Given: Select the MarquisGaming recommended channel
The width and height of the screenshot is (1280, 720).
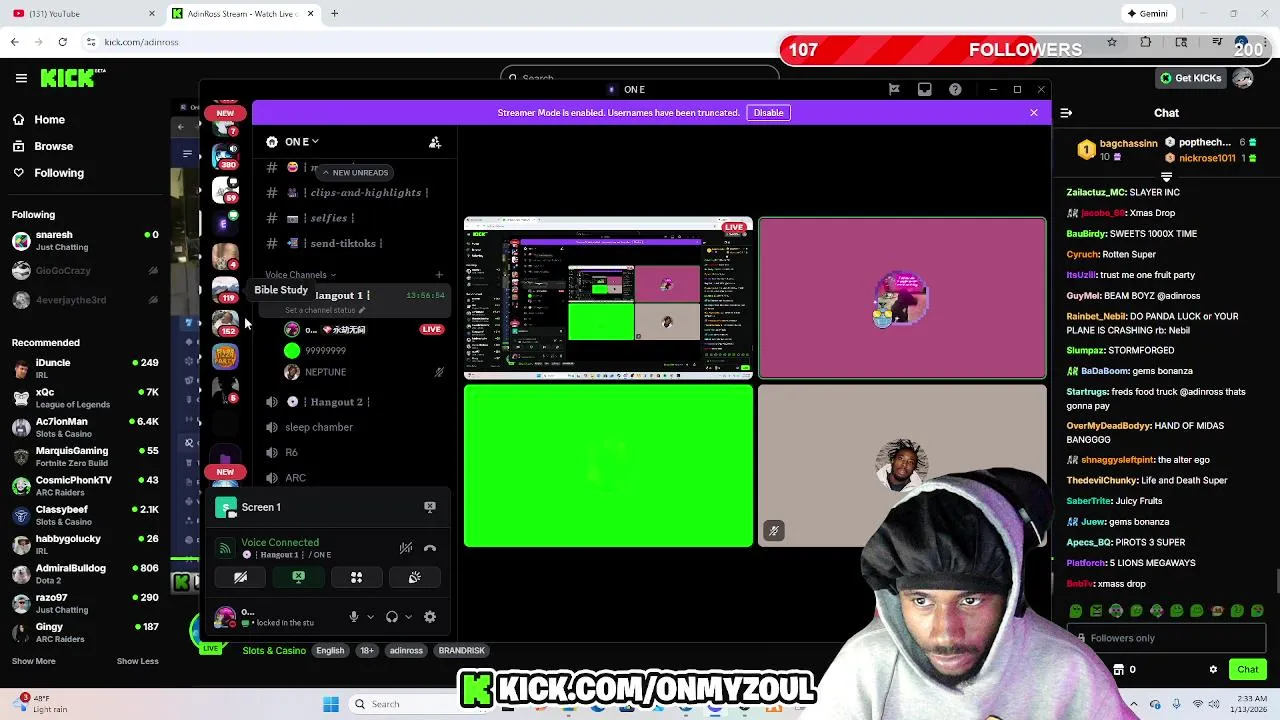Looking at the screenshot, I should point(84,456).
